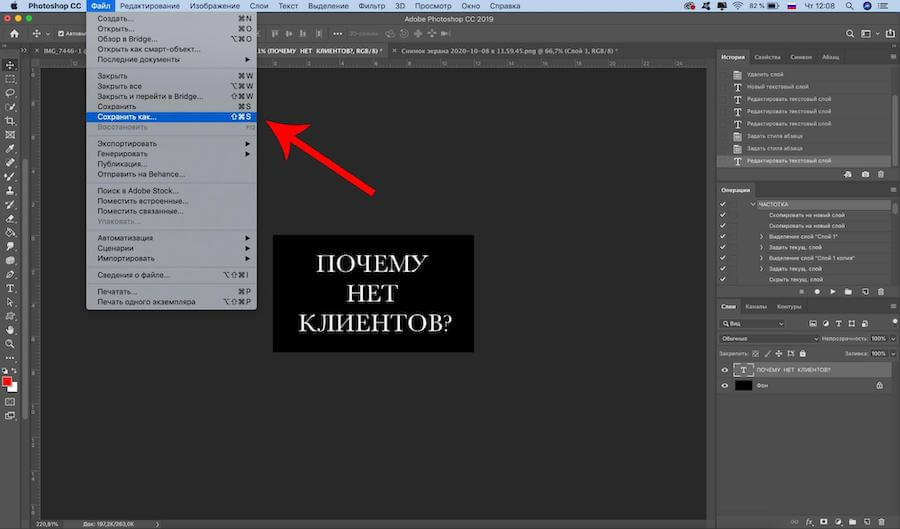
Task: Open the Свойства panel tab
Action: 767,57
